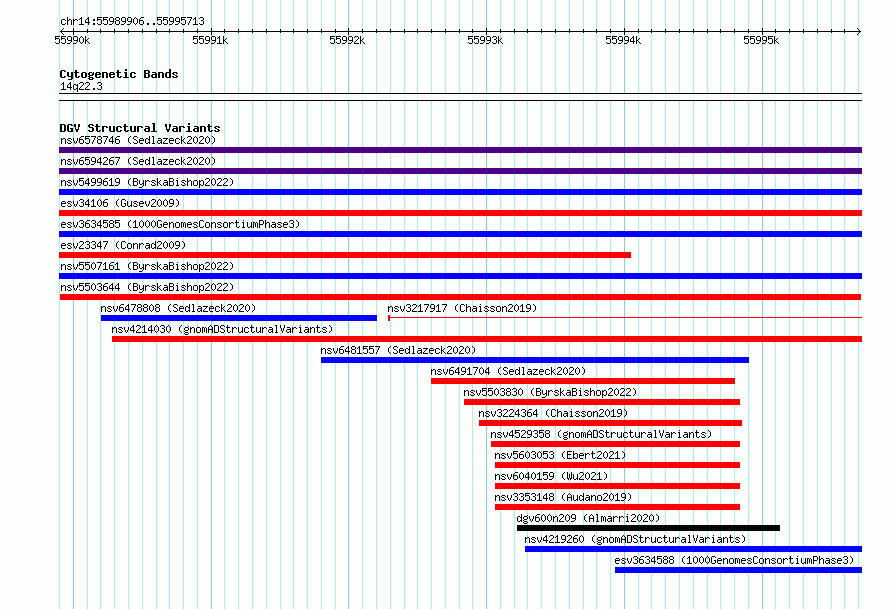Click the 55995k ruler position label
Image resolution: width=890 pixels, height=609 pixels.
761,40
